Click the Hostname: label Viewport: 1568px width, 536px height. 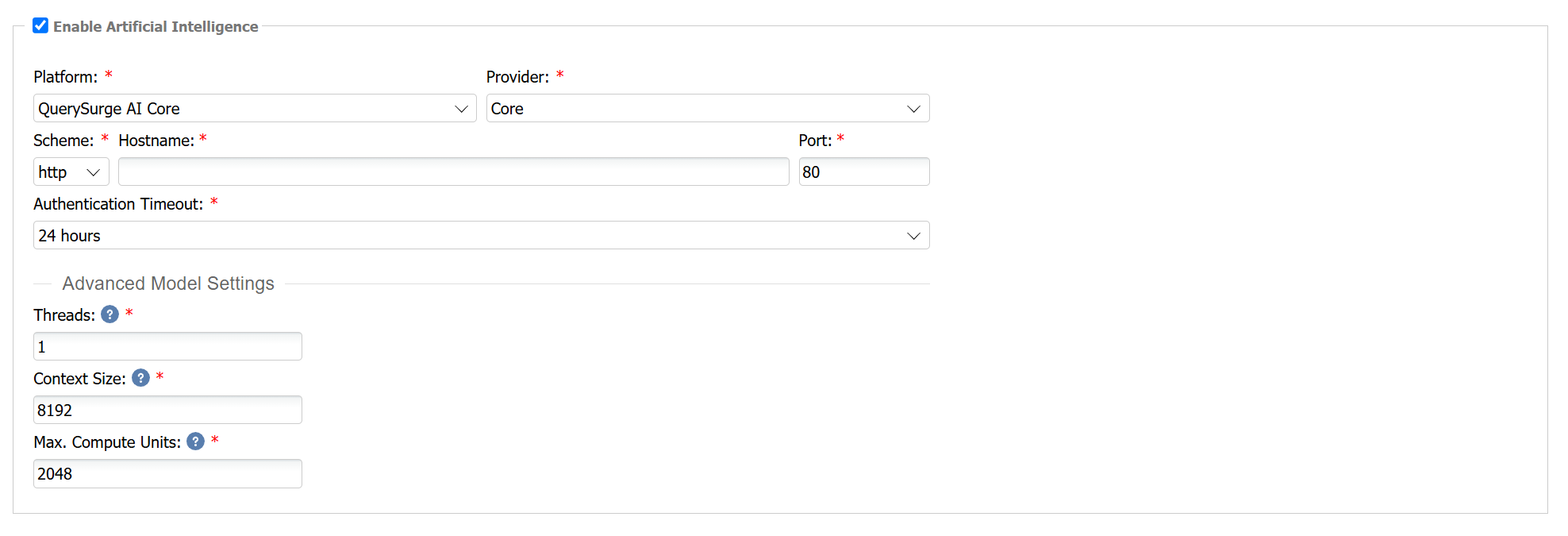coord(156,141)
